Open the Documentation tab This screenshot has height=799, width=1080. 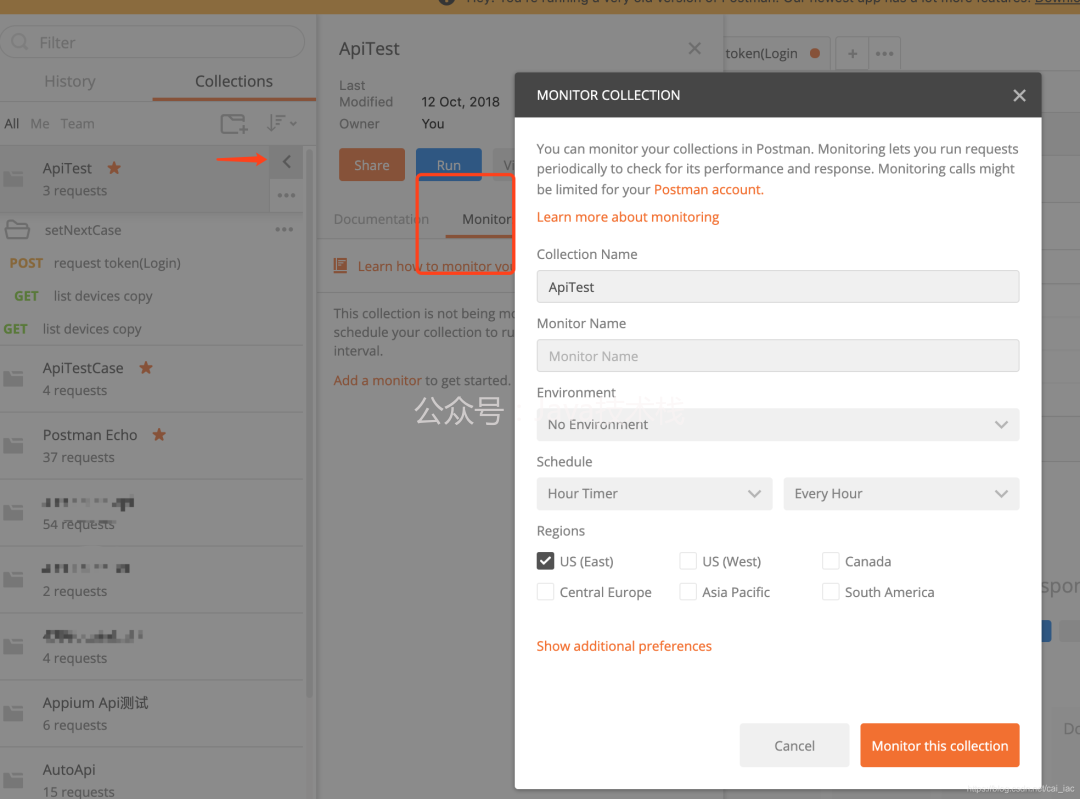[381, 219]
